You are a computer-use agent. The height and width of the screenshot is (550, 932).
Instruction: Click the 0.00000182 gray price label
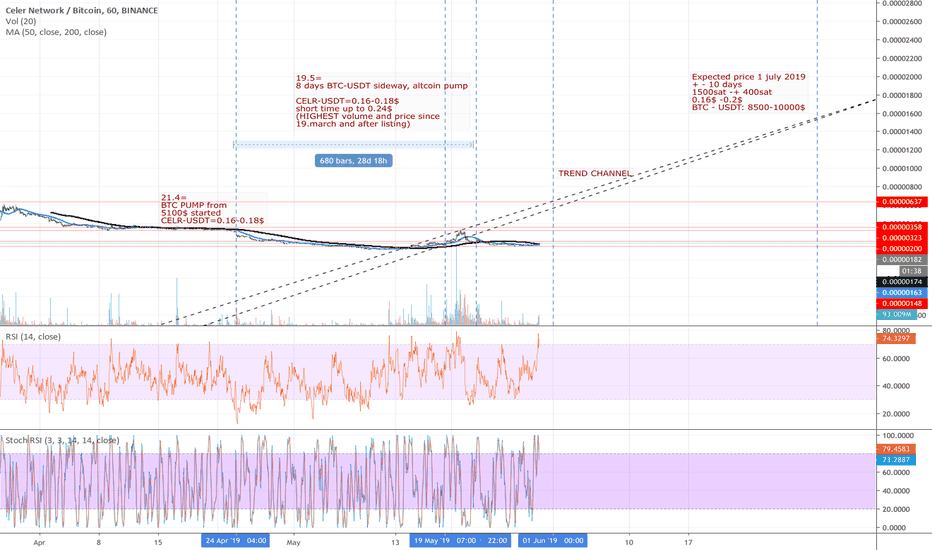[902, 260]
